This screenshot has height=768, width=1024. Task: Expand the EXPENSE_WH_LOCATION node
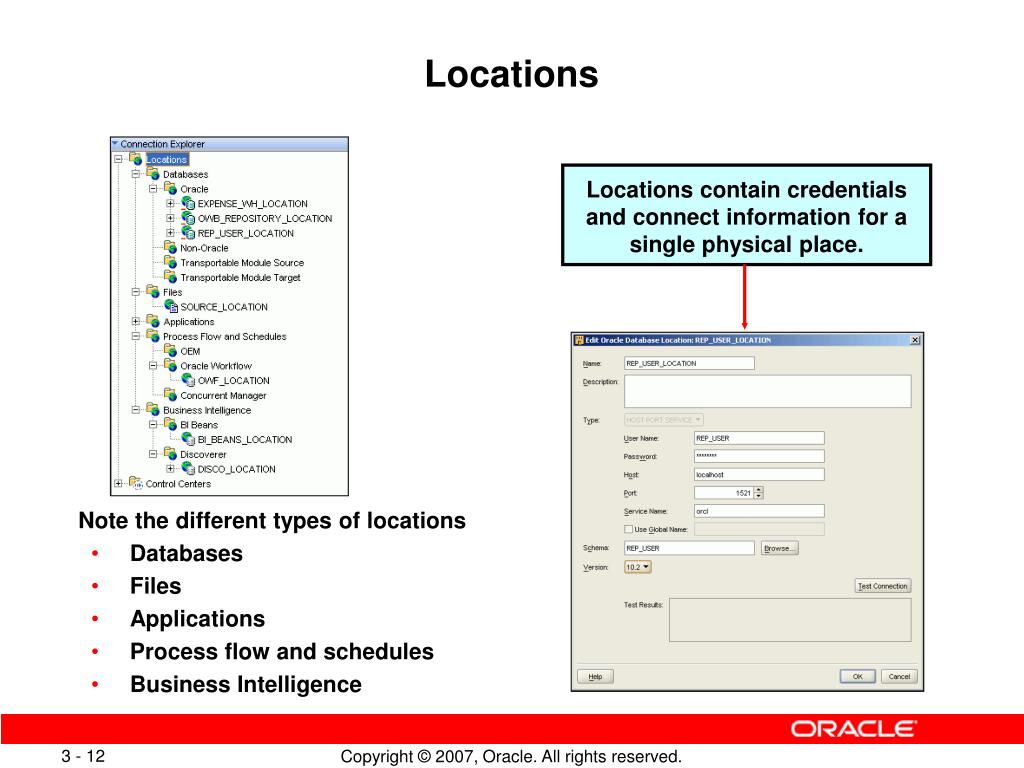[x=170, y=203]
